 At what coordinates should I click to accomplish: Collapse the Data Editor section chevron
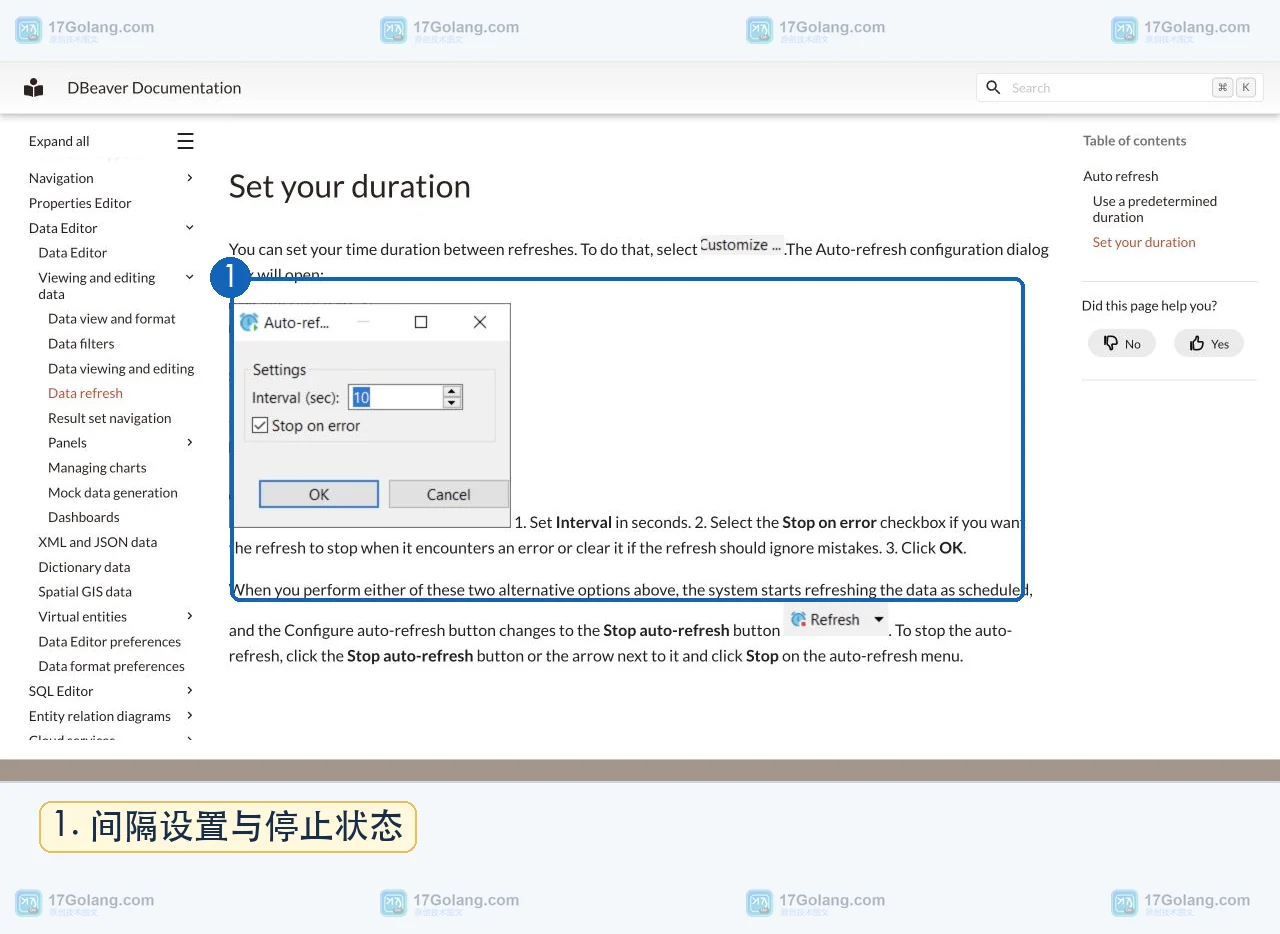pyautogui.click(x=190, y=228)
